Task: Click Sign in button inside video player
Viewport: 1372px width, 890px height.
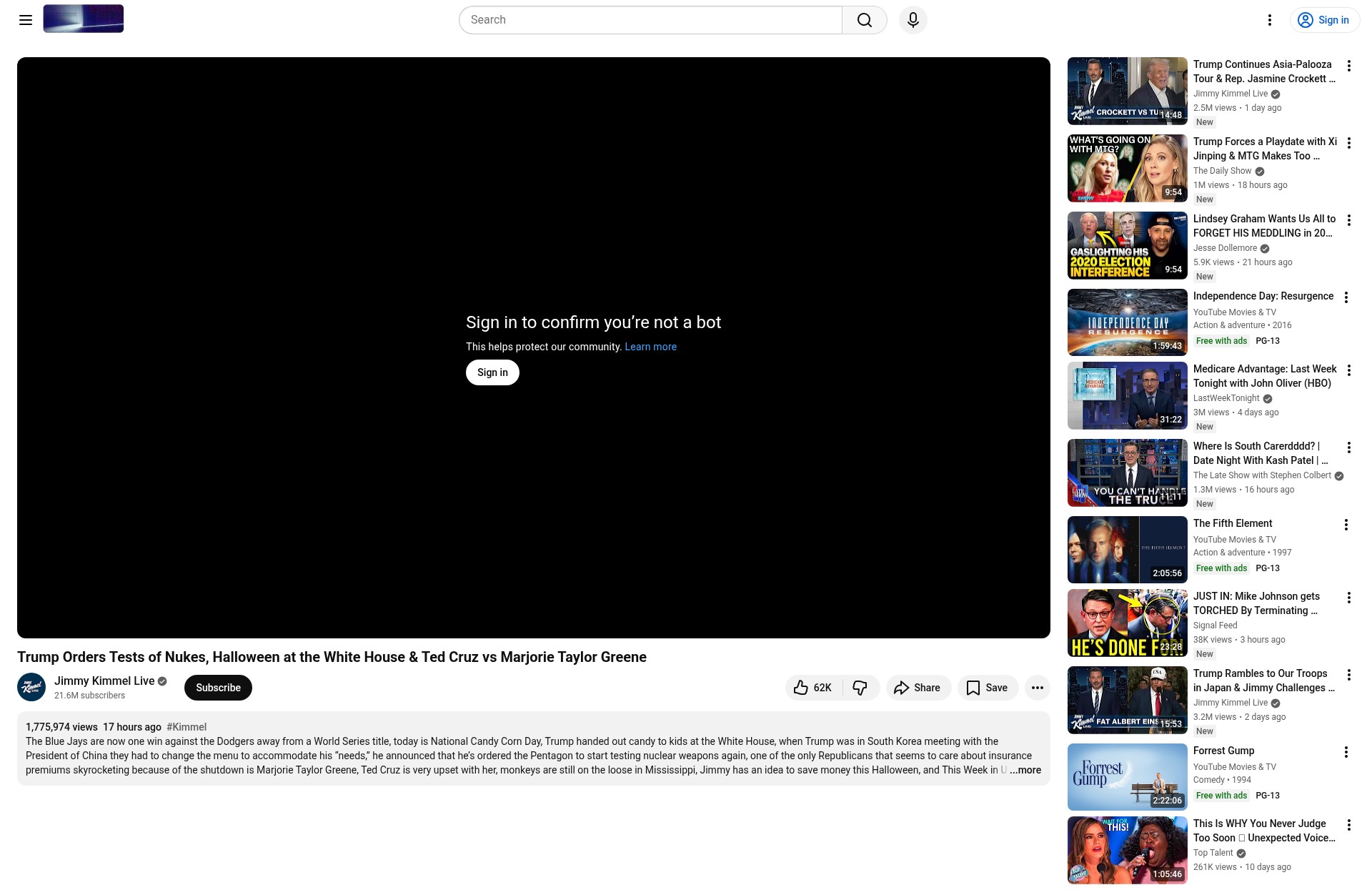Action: [492, 372]
